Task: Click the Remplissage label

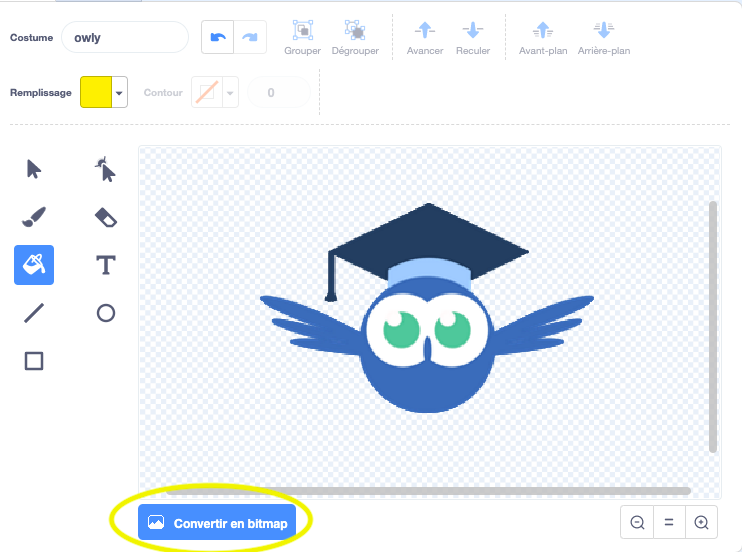Action: pyautogui.click(x=41, y=92)
